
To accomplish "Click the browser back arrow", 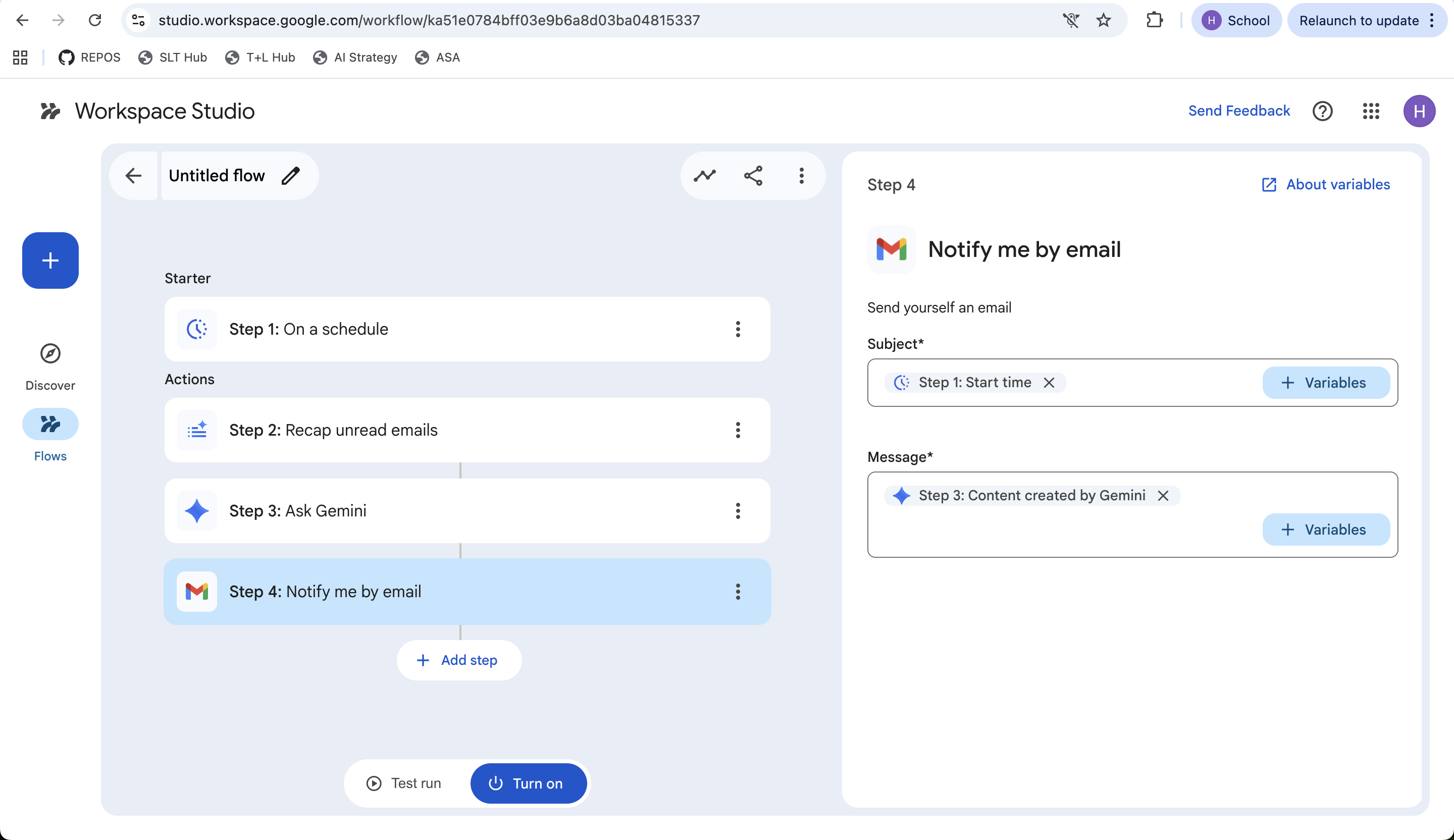I will pos(22,21).
